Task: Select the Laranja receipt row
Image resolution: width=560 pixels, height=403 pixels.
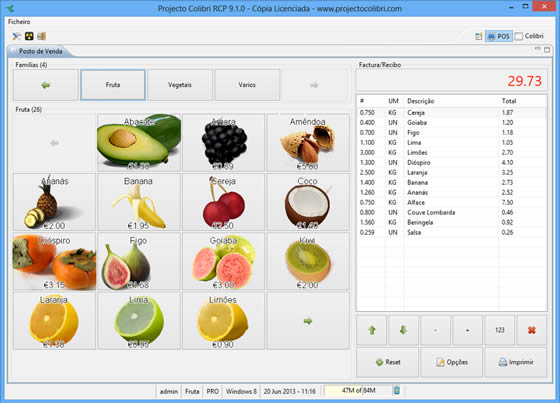Action: (x=451, y=173)
